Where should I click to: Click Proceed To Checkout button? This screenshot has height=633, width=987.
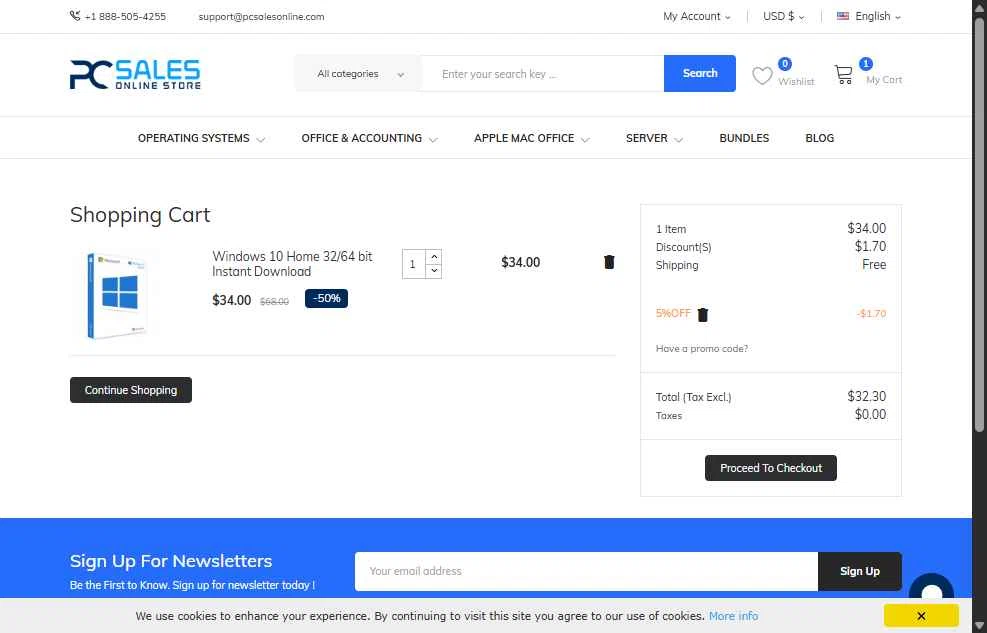771,468
